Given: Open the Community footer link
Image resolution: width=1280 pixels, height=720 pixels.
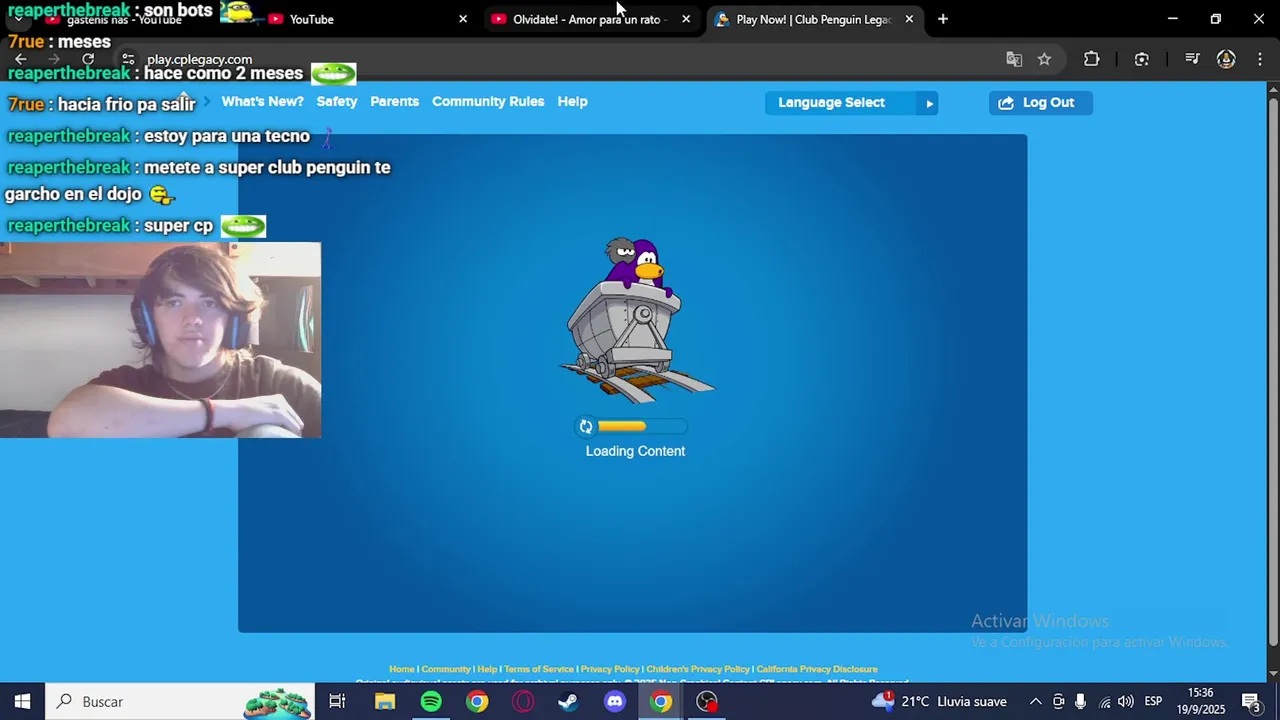Looking at the screenshot, I should (x=445, y=669).
